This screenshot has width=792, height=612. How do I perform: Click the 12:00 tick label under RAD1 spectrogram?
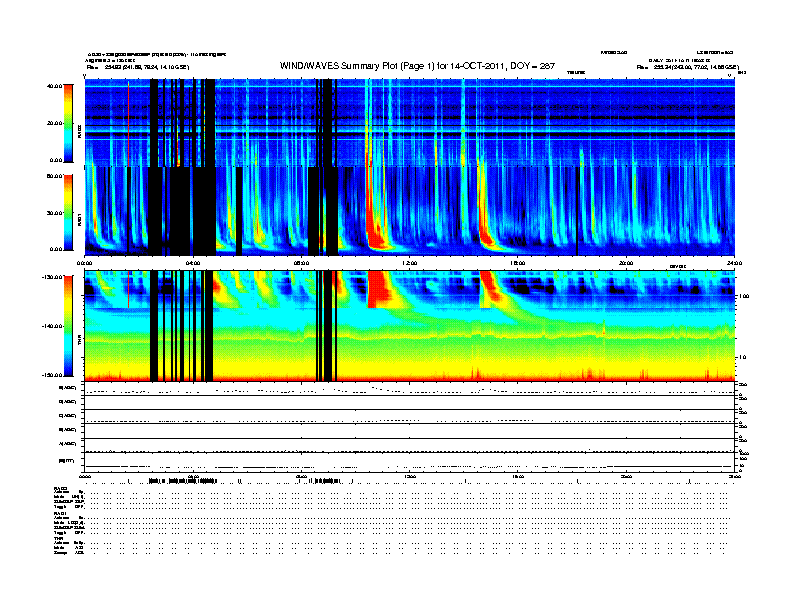(410, 263)
